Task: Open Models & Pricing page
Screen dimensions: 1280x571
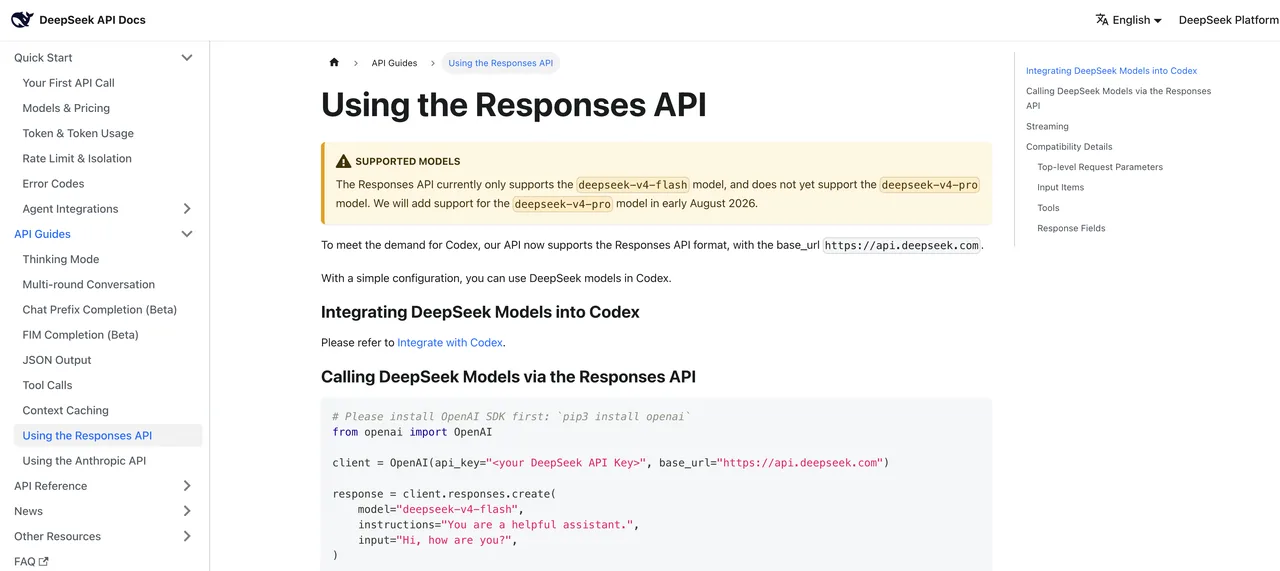Action: click(x=66, y=108)
